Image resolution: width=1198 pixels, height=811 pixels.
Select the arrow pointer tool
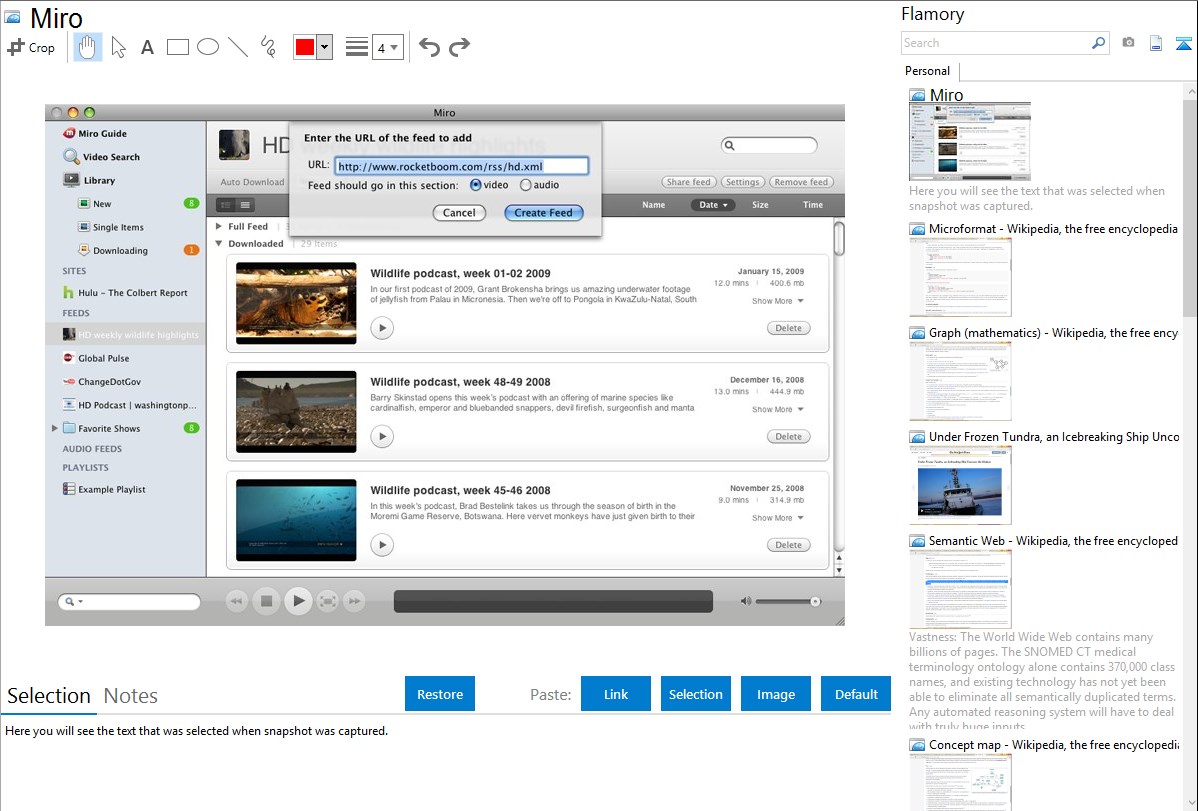click(x=118, y=47)
